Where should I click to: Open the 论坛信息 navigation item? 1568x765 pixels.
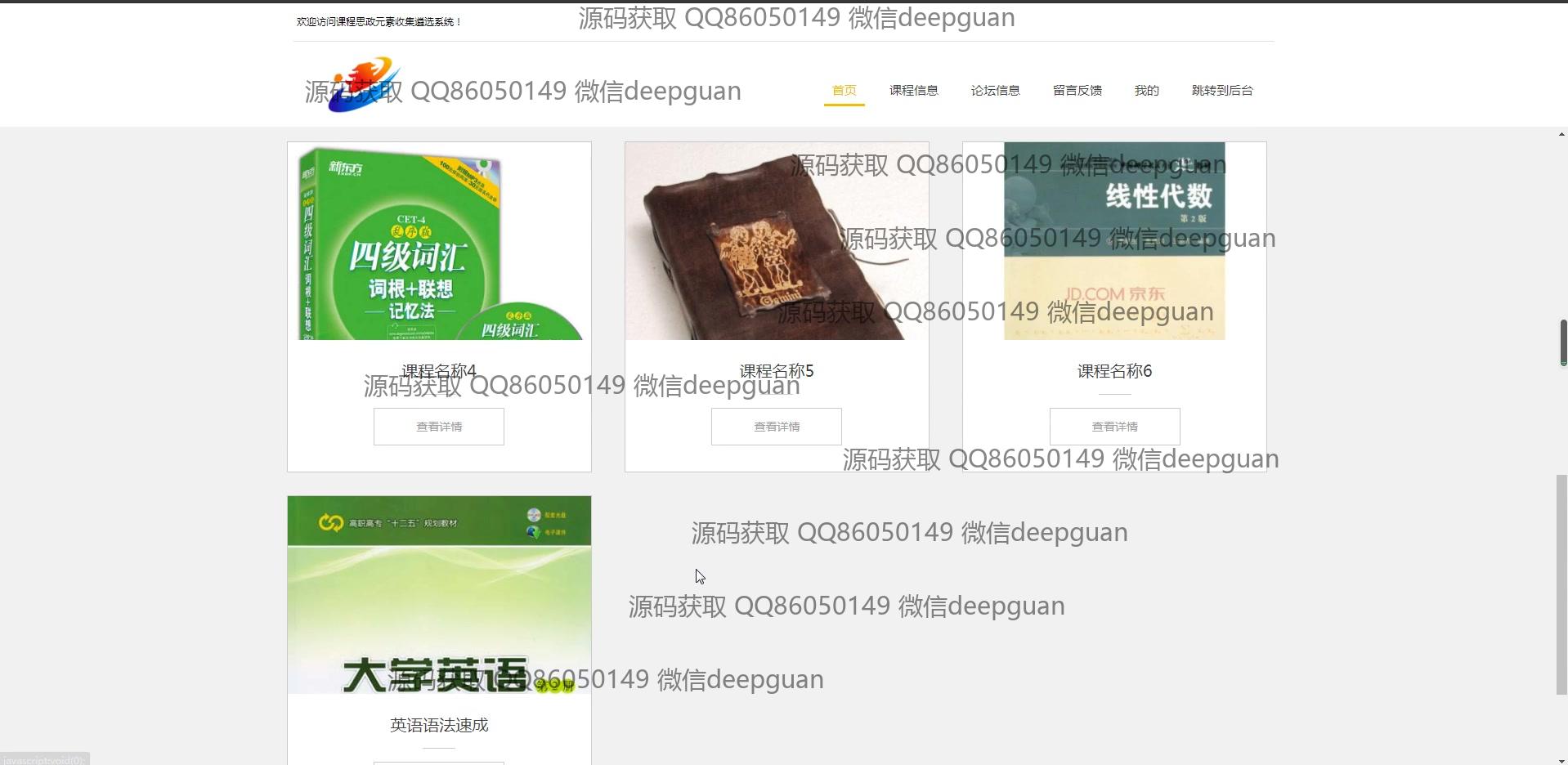point(995,90)
